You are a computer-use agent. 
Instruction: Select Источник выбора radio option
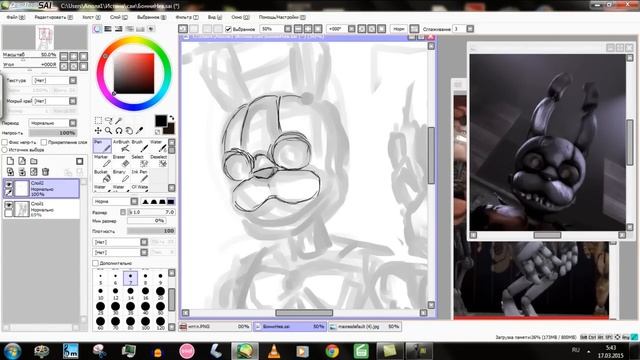pyautogui.click(x=5, y=150)
